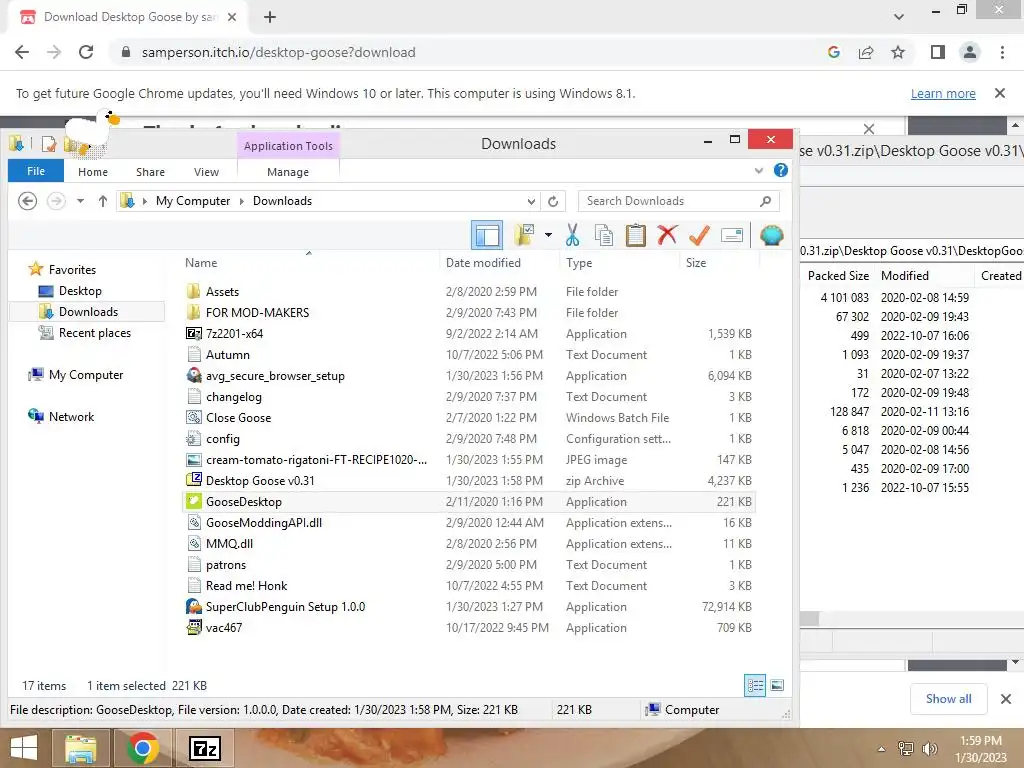This screenshot has width=1024, height=768.
Task: Switch to details view in status bar
Action: (x=755, y=685)
